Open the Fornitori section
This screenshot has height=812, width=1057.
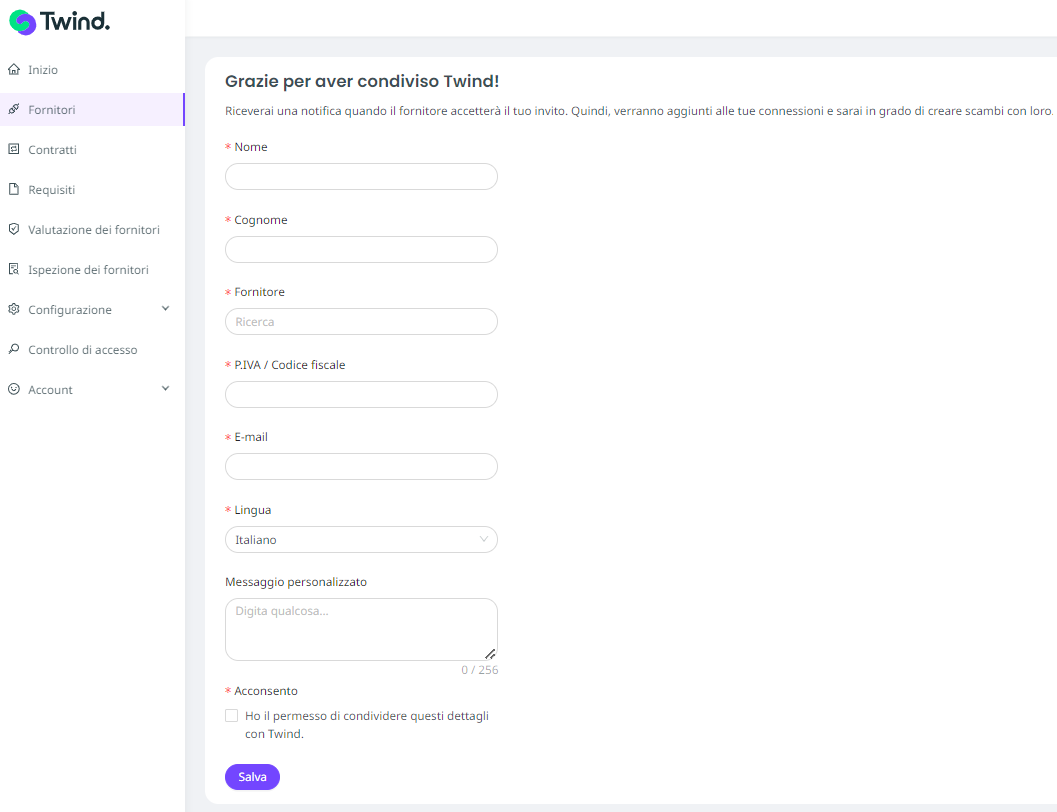92,109
